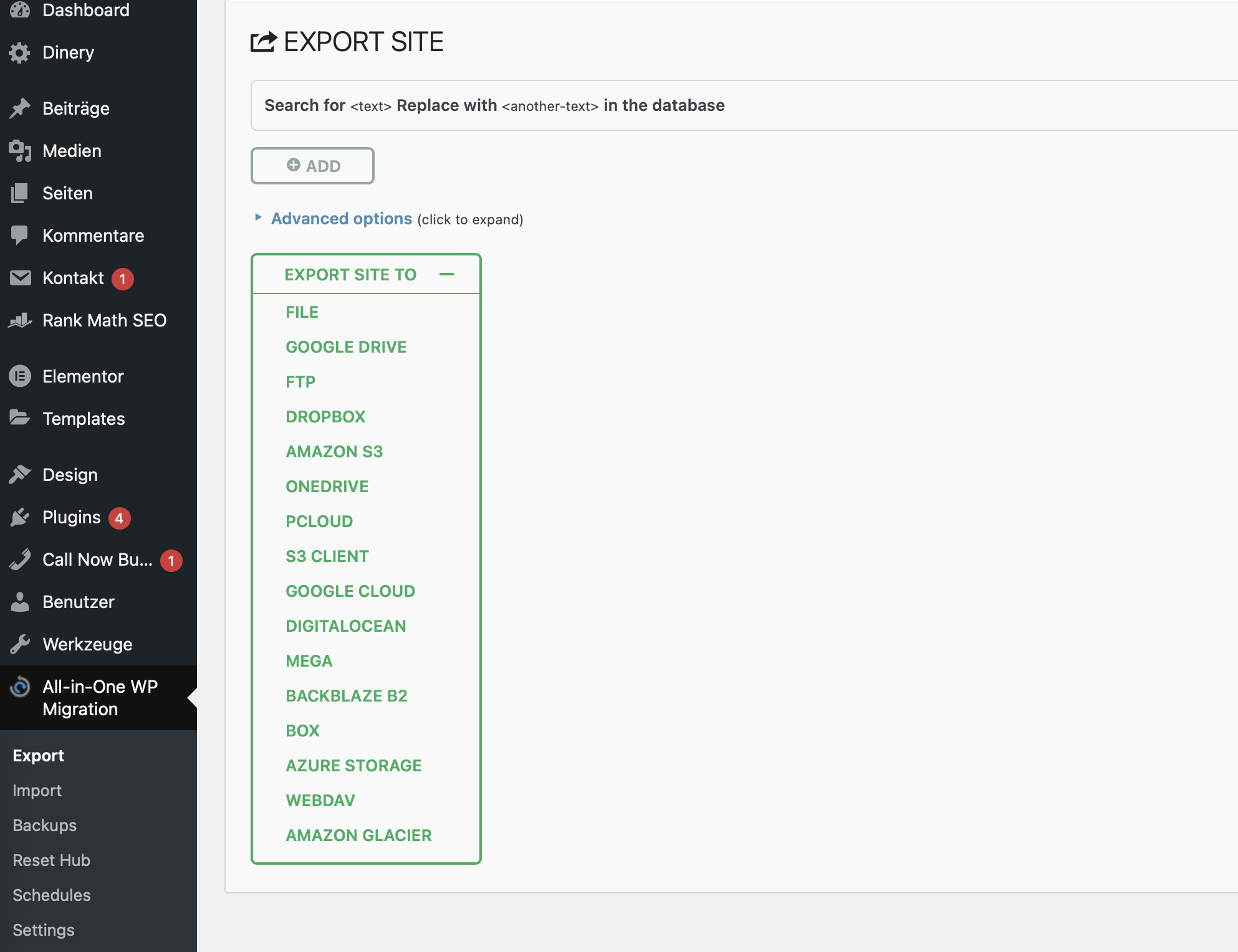This screenshot has height=952, width=1238.
Task: Export site to FILE
Action: (x=302, y=312)
